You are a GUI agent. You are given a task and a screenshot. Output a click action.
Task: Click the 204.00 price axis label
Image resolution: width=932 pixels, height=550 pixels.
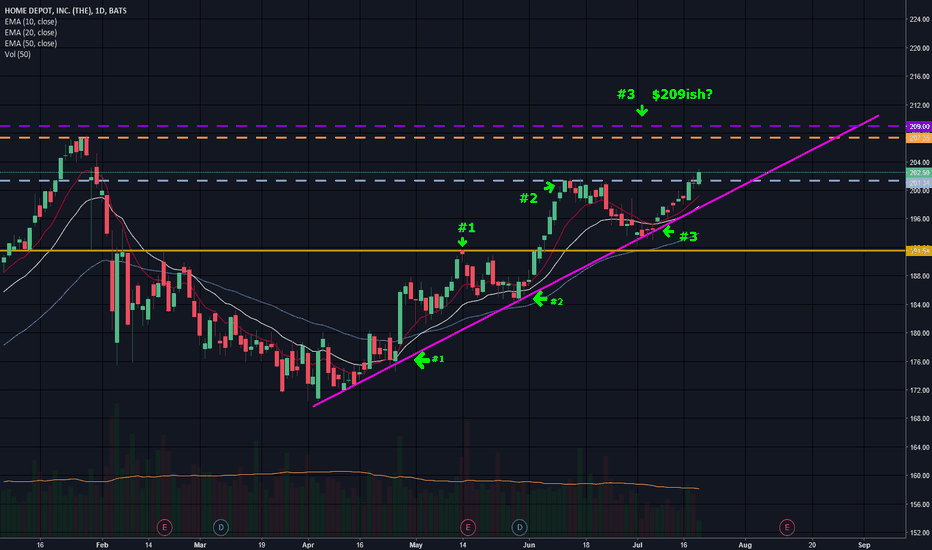[x=919, y=162]
